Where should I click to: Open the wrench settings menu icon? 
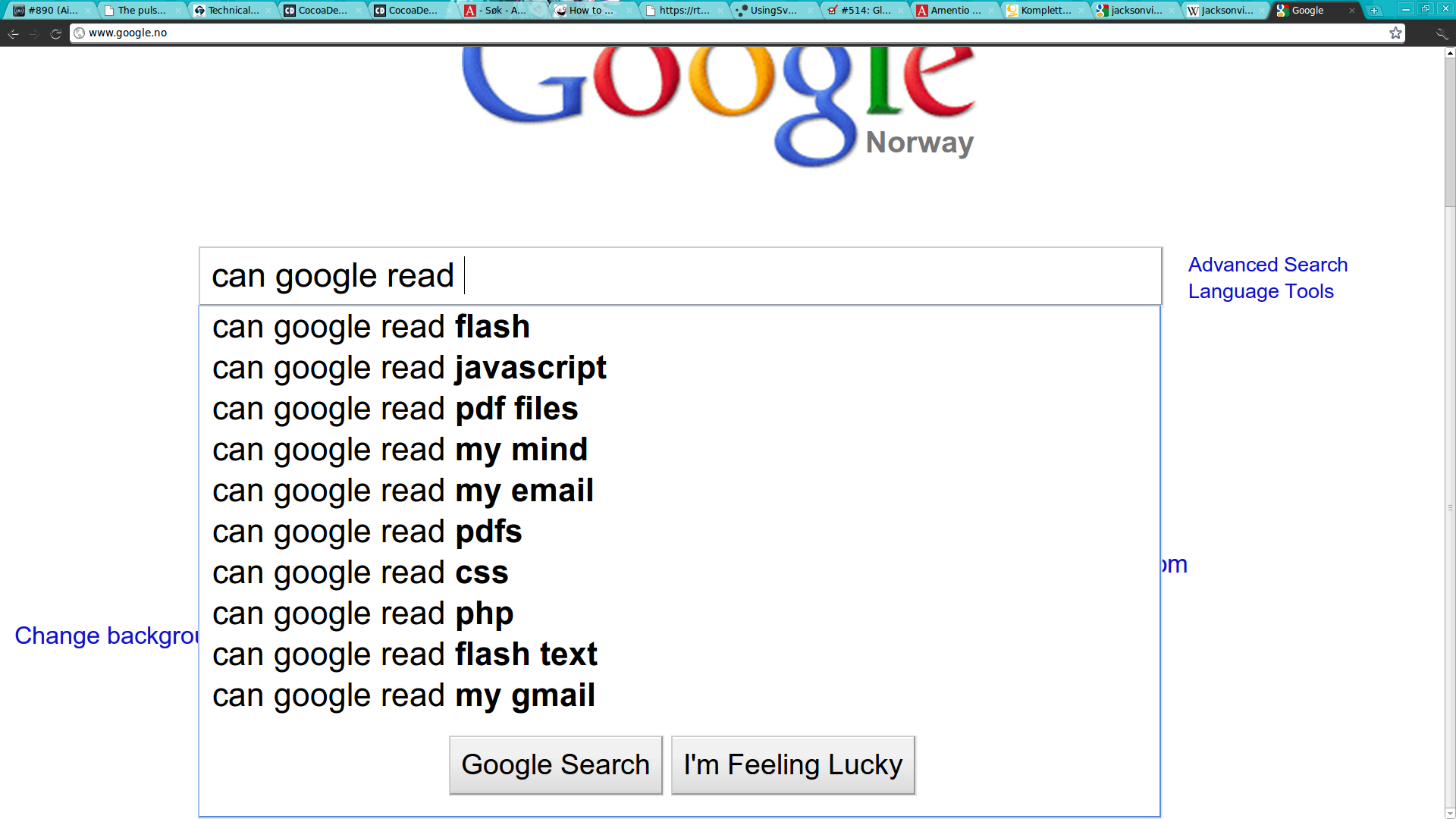(x=1442, y=33)
